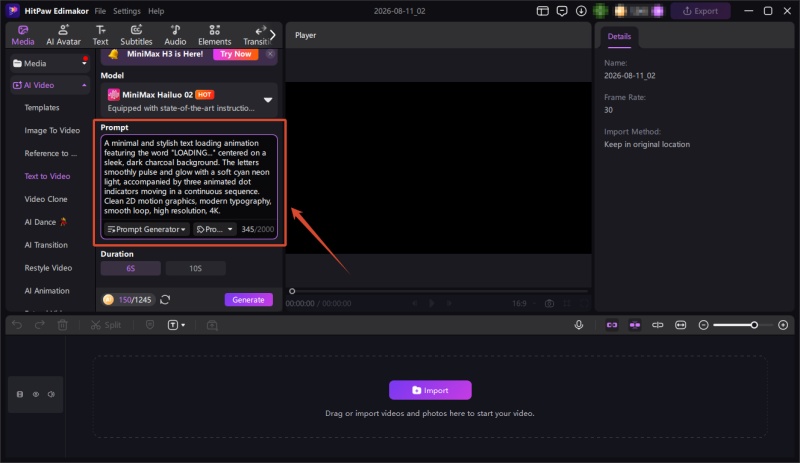Refresh the credits balance icon

point(165,300)
